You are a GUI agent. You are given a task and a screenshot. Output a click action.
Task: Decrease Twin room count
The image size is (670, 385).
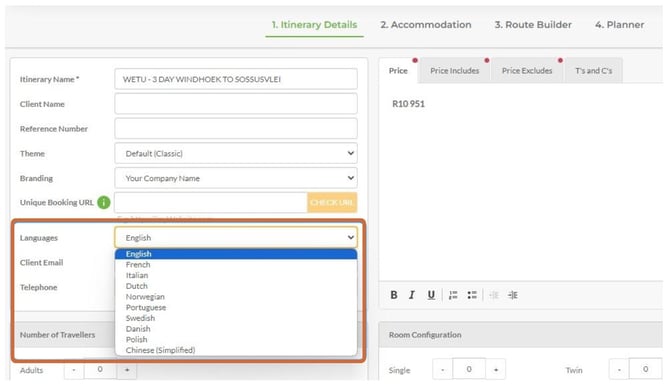tap(619, 370)
